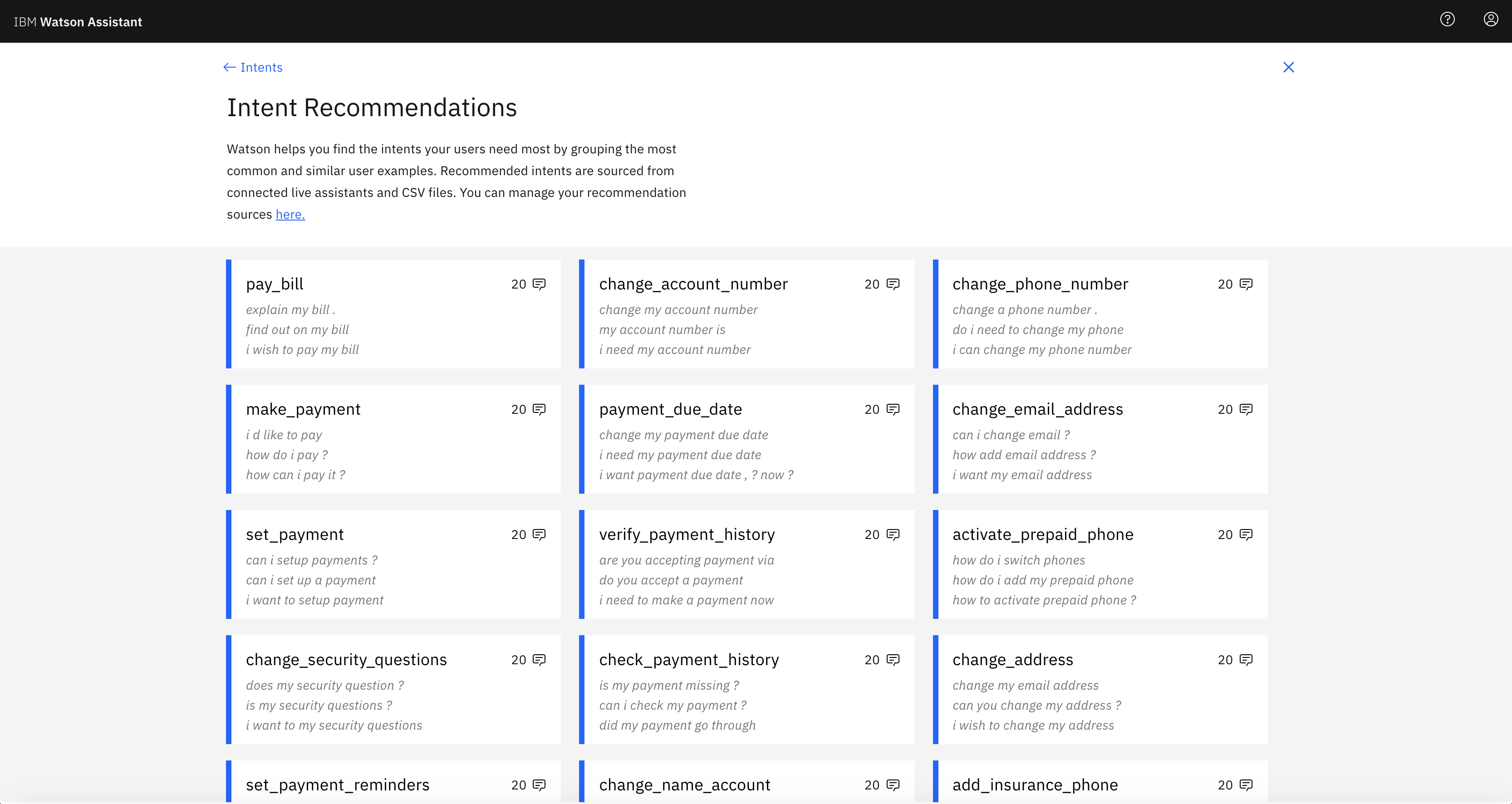Click back arrow next to Intents
This screenshot has height=804, width=1512.
pos(230,68)
